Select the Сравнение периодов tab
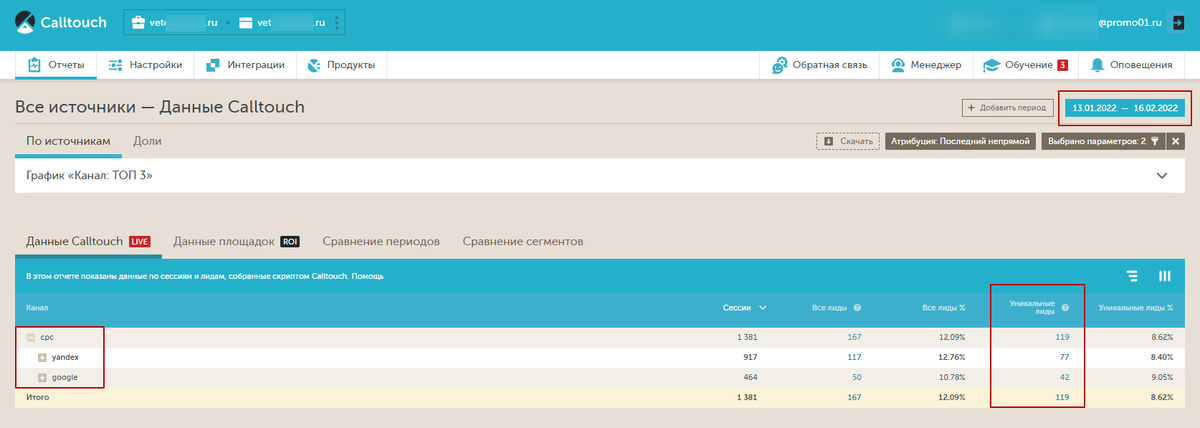Viewport: 1200px width, 428px height. click(x=380, y=241)
